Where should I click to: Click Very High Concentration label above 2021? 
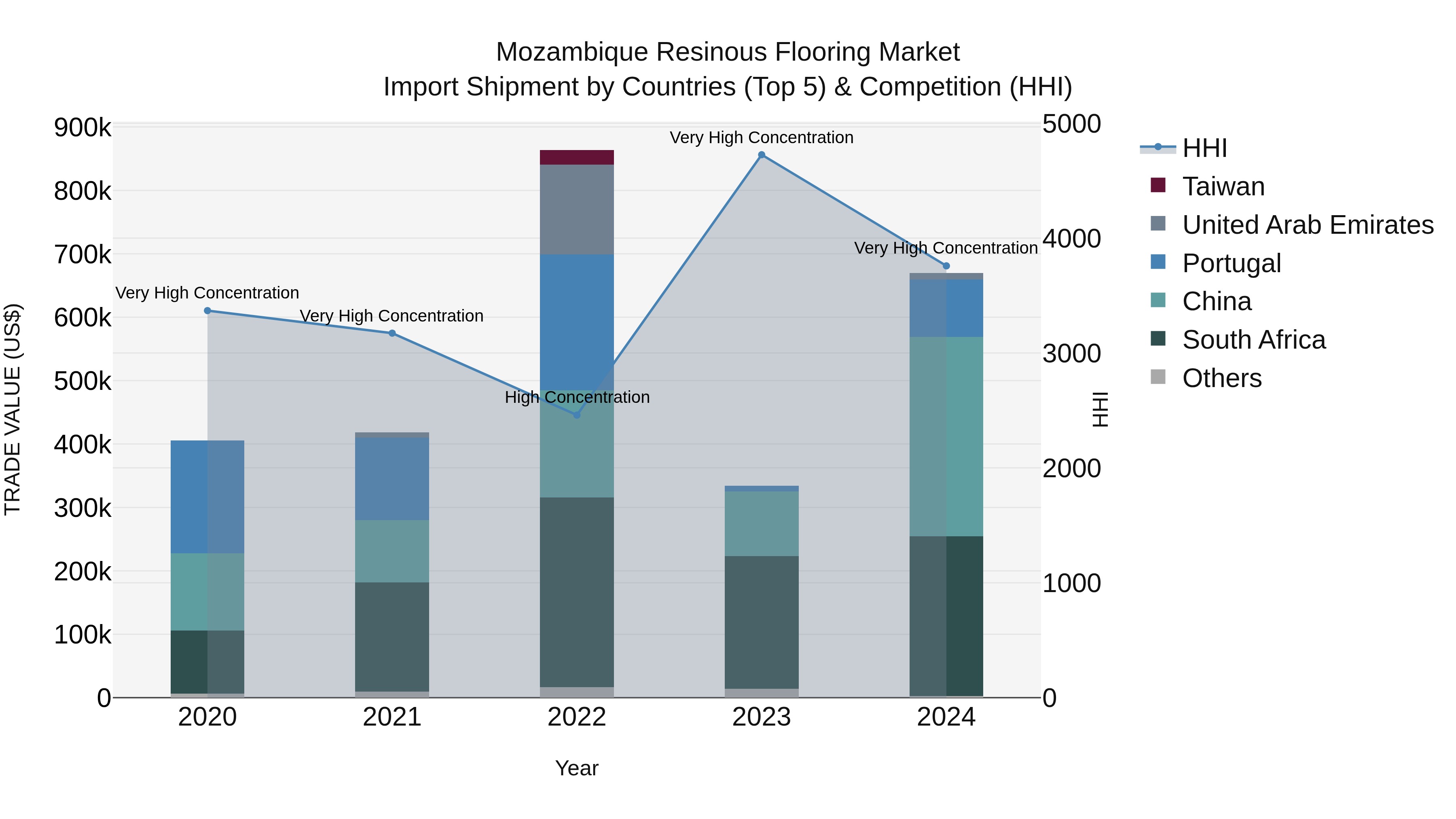tap(392, 316)
